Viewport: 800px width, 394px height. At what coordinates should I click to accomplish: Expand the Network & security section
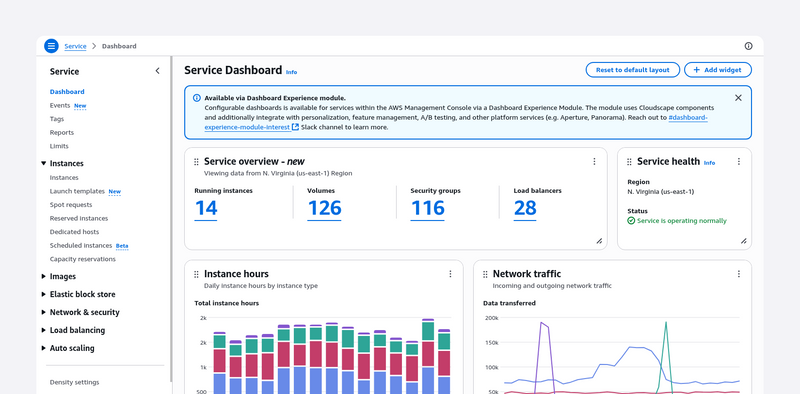43,312
